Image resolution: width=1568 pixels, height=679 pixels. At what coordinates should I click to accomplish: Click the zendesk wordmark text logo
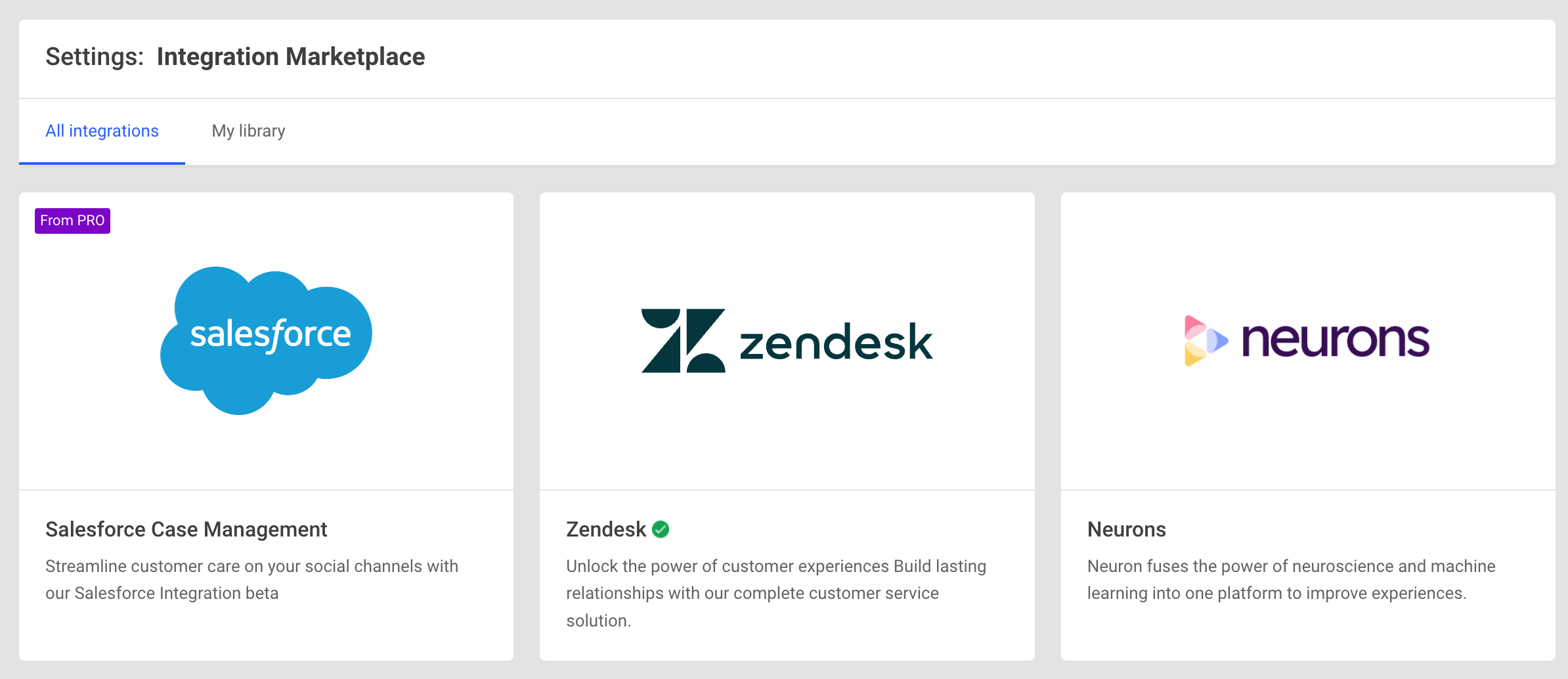coord(836,341)
